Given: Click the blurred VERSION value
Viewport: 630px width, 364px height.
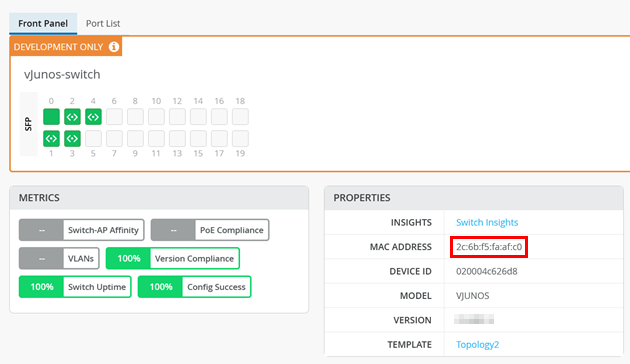Looking at the screenshot, I should (x=474, y=320).
